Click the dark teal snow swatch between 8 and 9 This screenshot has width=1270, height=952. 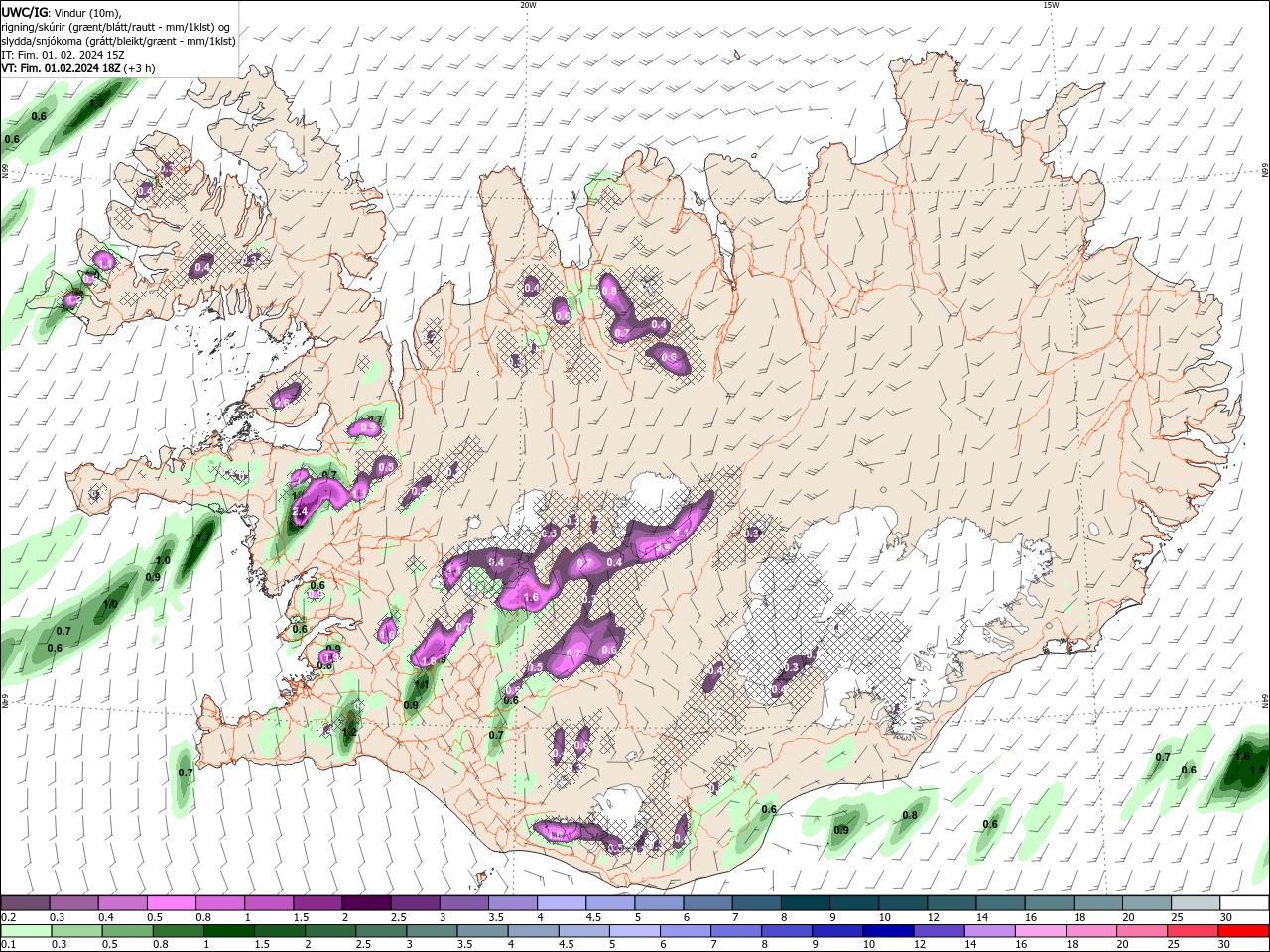click(805, 903)
